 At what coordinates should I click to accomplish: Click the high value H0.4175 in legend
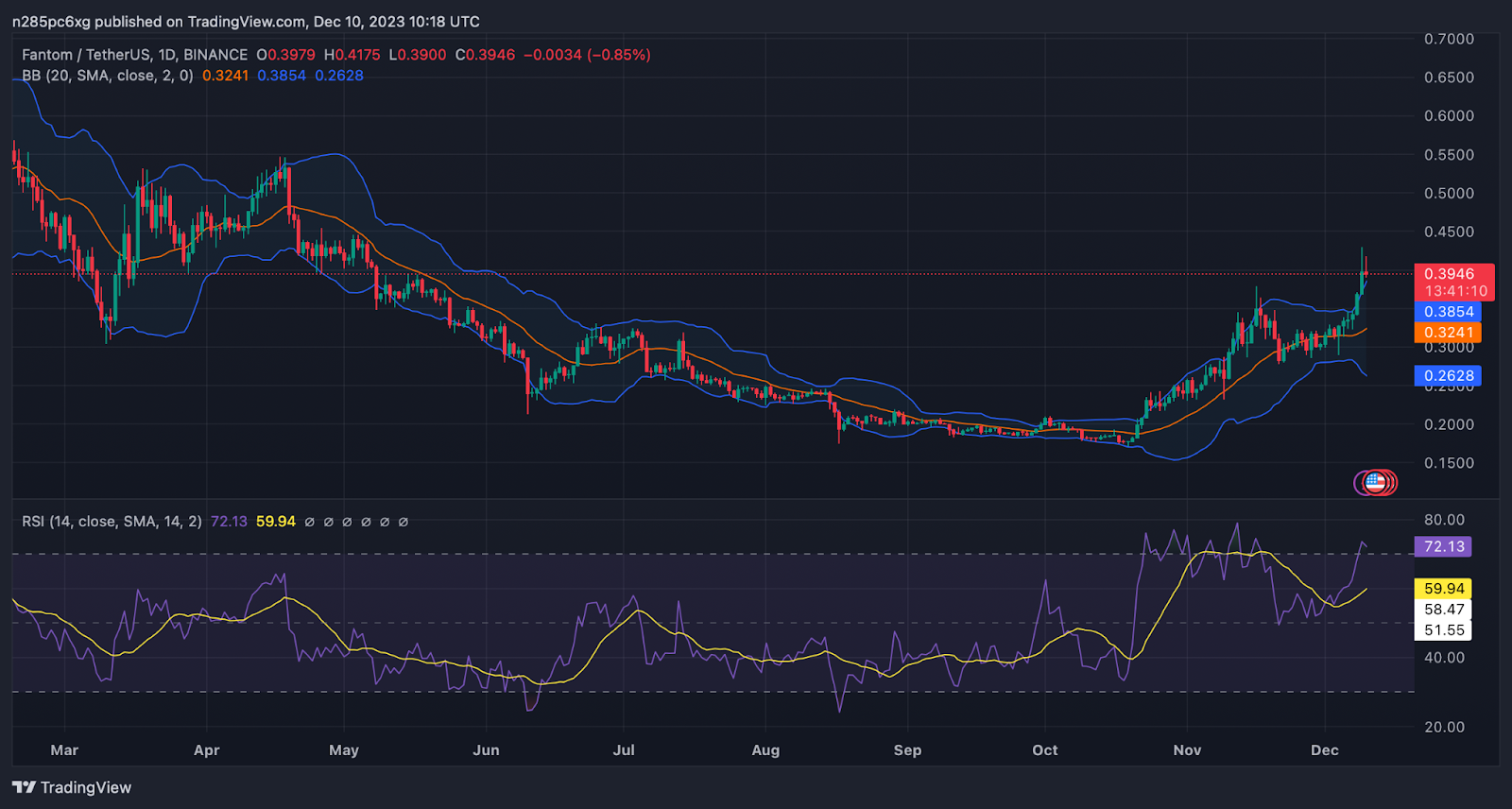coord(352,55)
